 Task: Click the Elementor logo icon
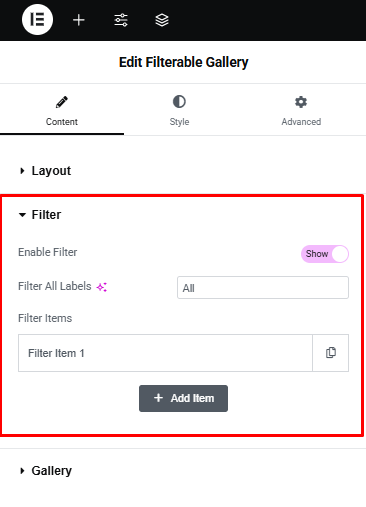tap(37, 20)
